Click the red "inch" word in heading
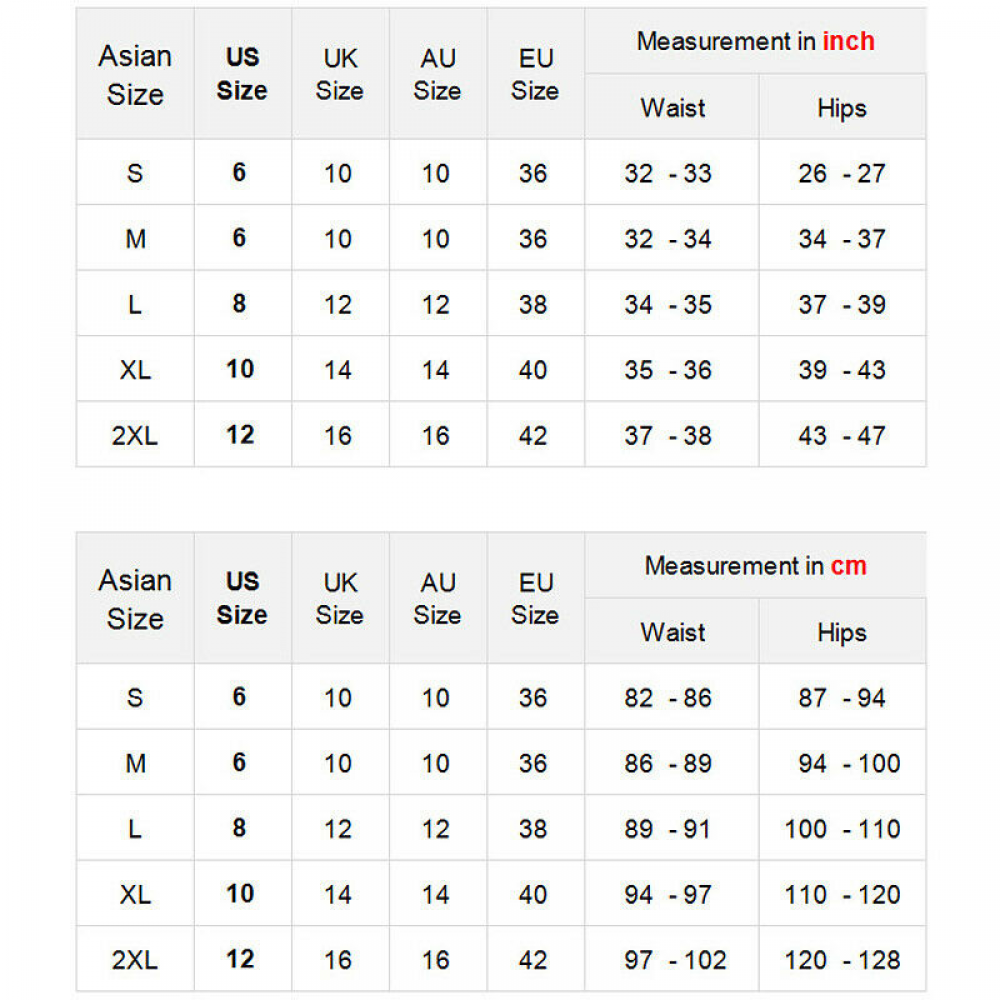The width and height of the screenshot is (1000, 1000). tap(848, 41)
